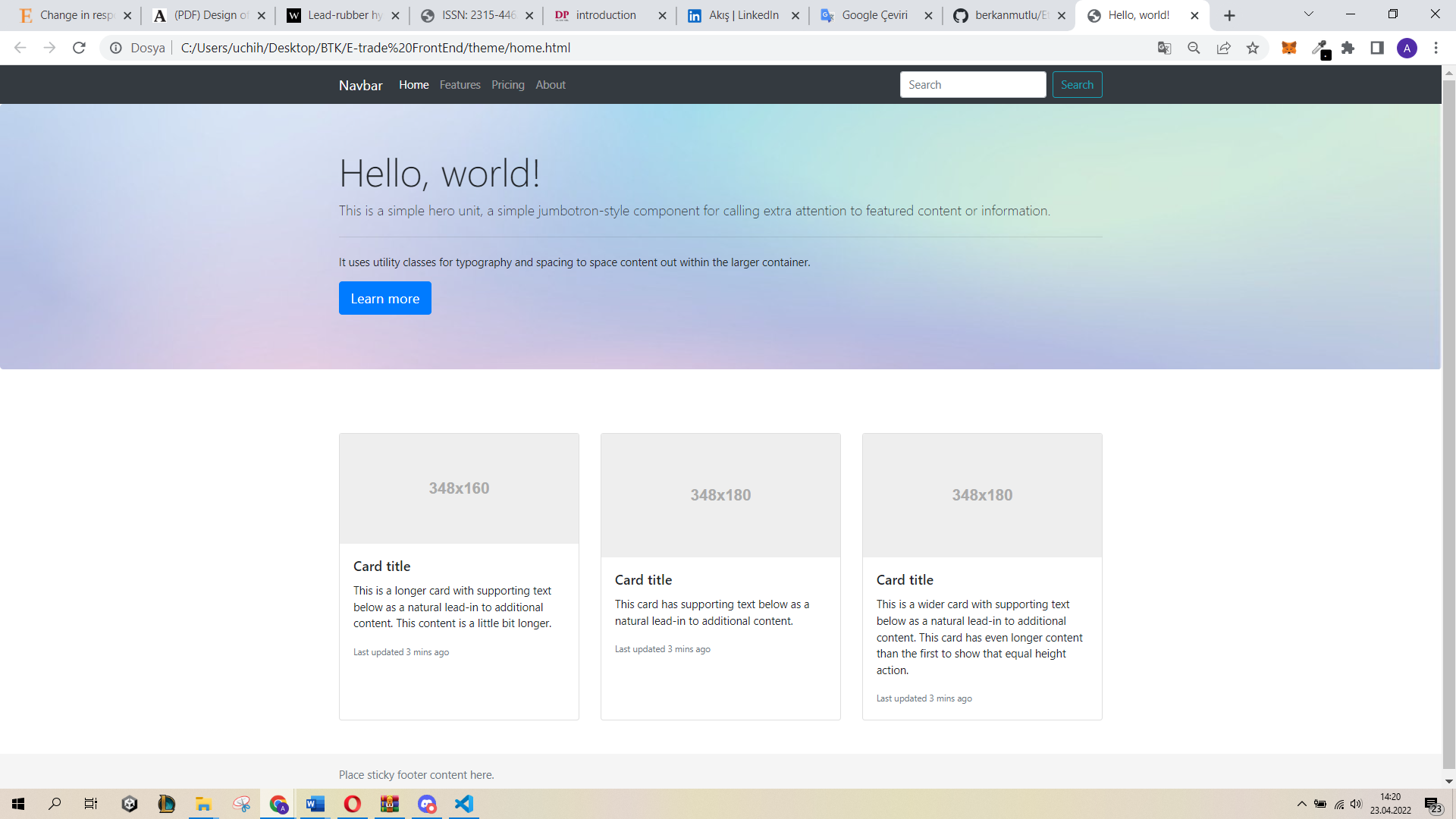
Task: Open the Extensions puzzle icon
Action: coord(1348,48)
